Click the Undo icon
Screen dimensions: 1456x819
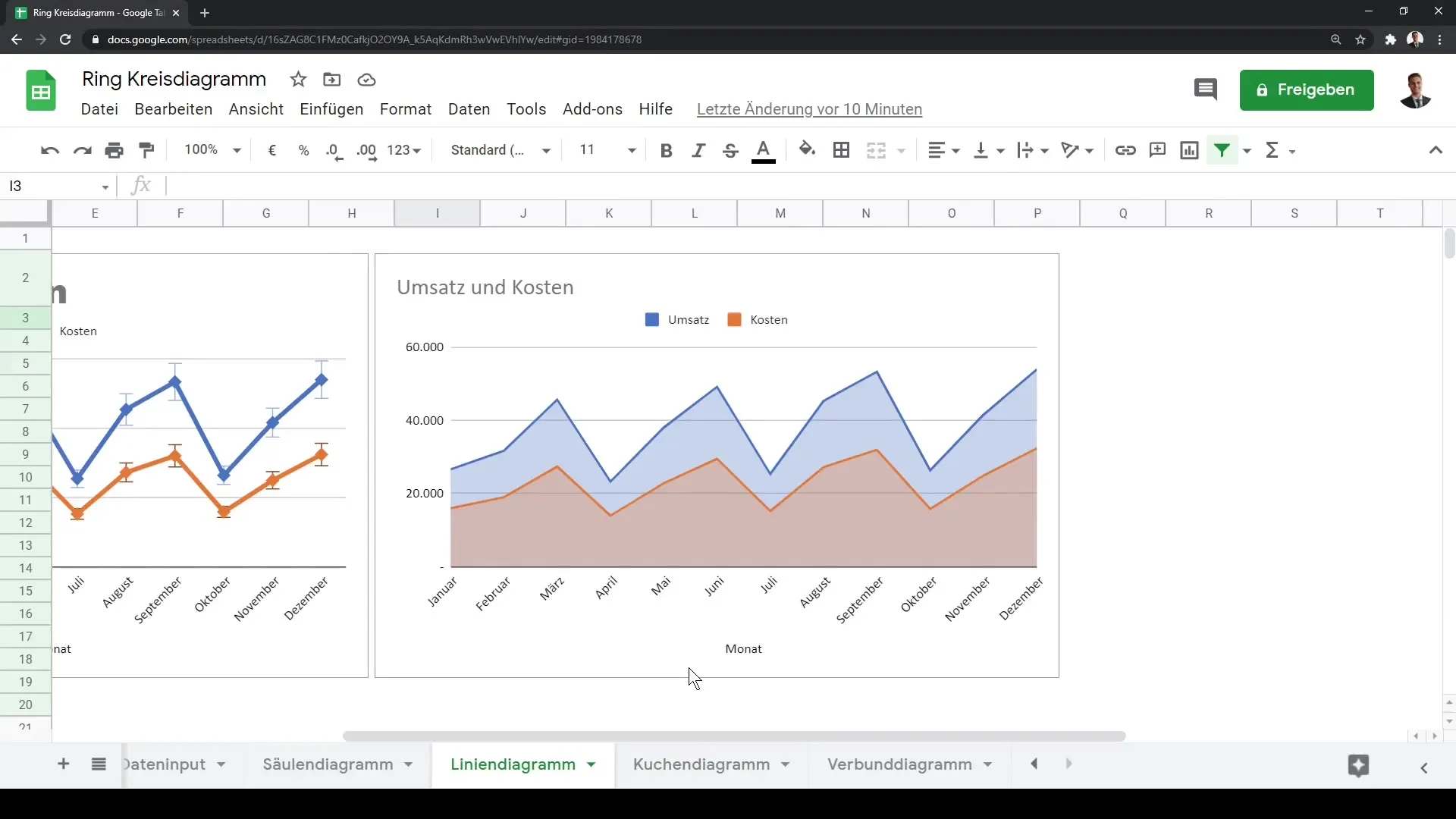coord(50,150)
